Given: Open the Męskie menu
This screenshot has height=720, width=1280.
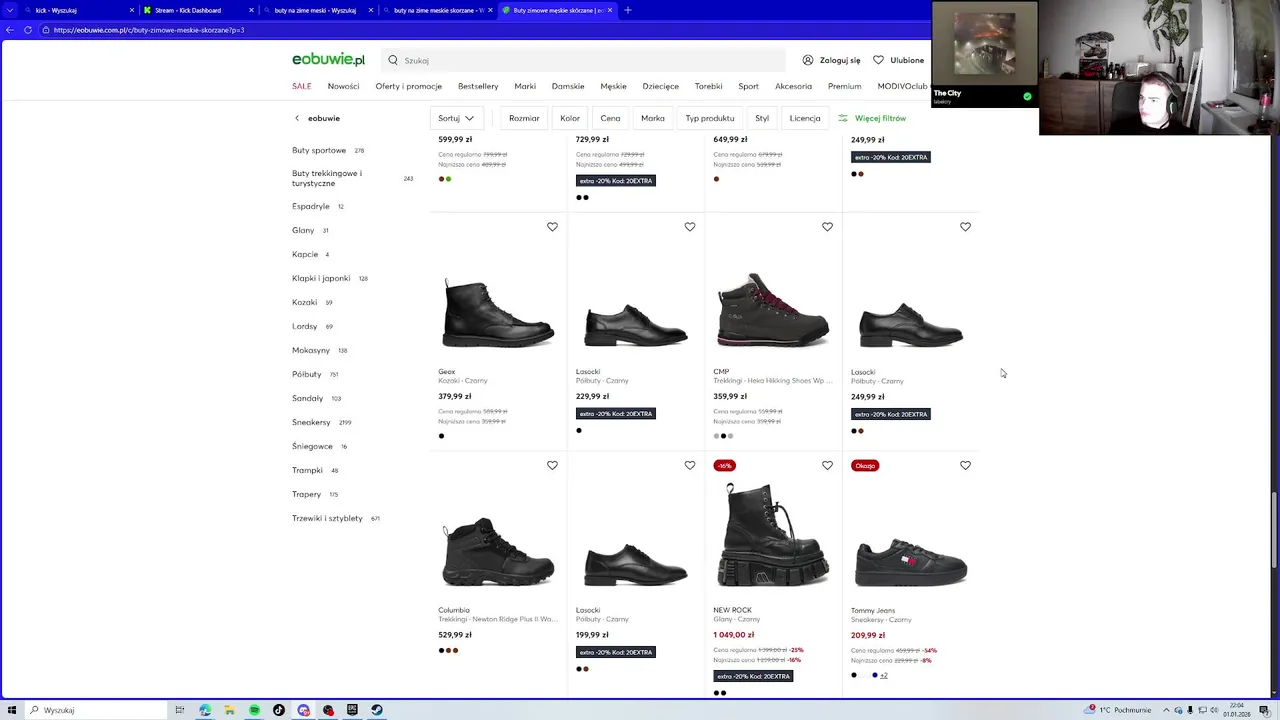Looking at the screenshot, I should (x=613, y=86).
